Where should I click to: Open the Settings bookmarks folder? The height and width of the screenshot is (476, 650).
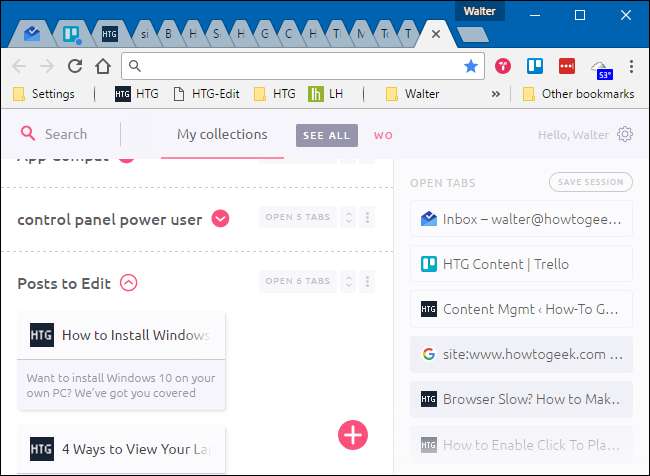44,94
